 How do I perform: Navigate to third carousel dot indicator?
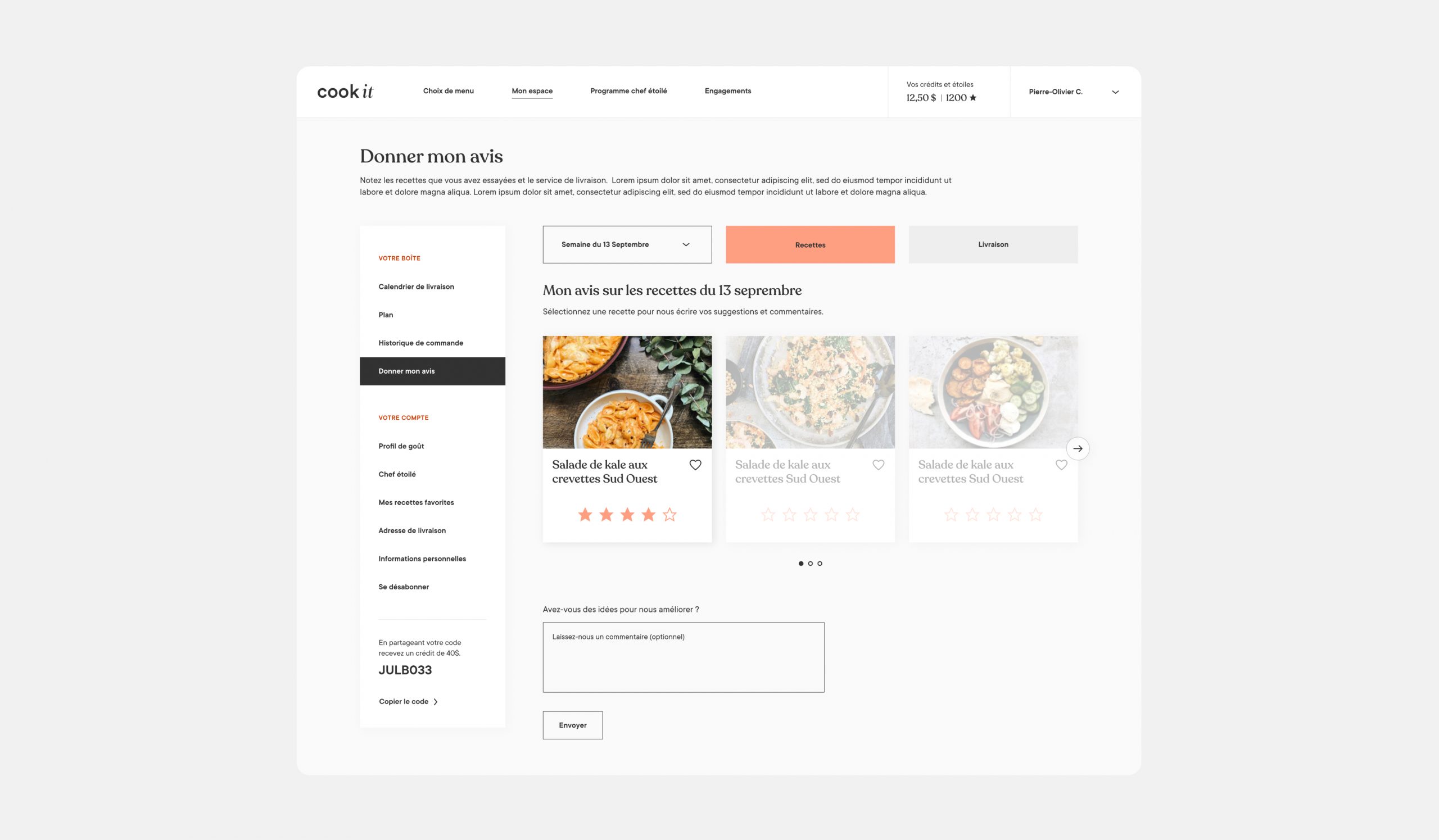coord(820,563)
